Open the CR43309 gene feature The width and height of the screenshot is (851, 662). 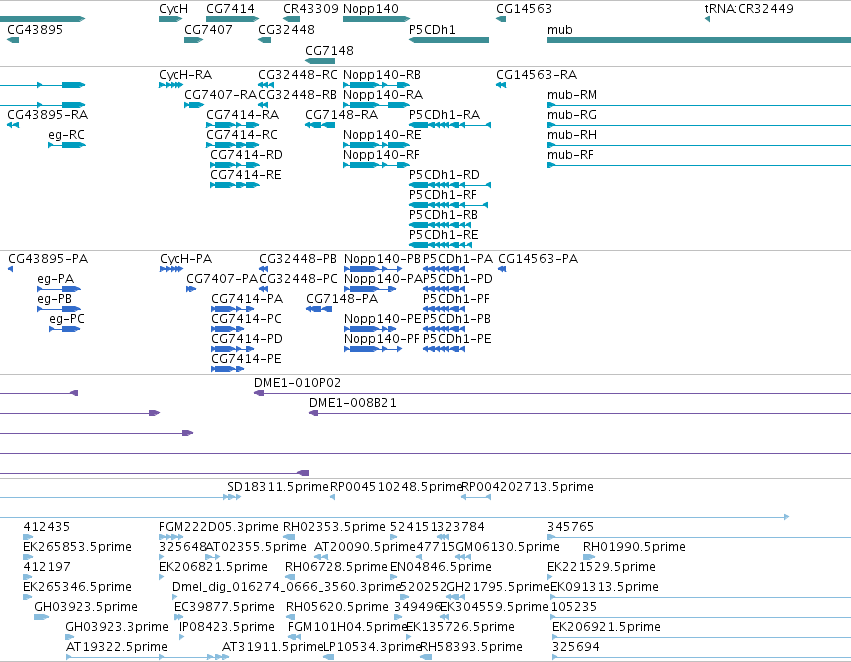pyautogui.click(x=291, y=19)
